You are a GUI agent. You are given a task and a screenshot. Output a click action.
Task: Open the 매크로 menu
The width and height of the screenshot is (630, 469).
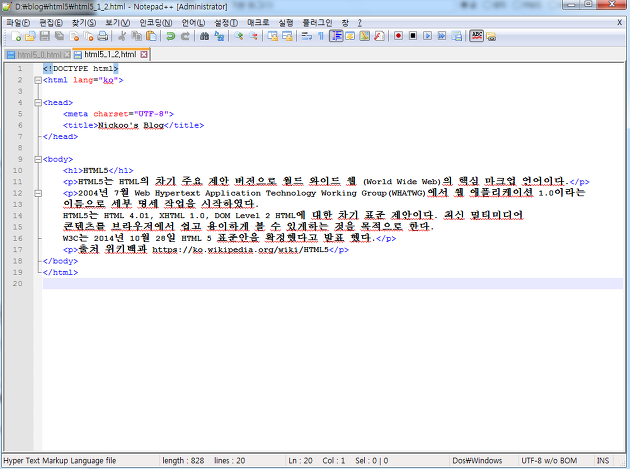[x=258, y=23]
